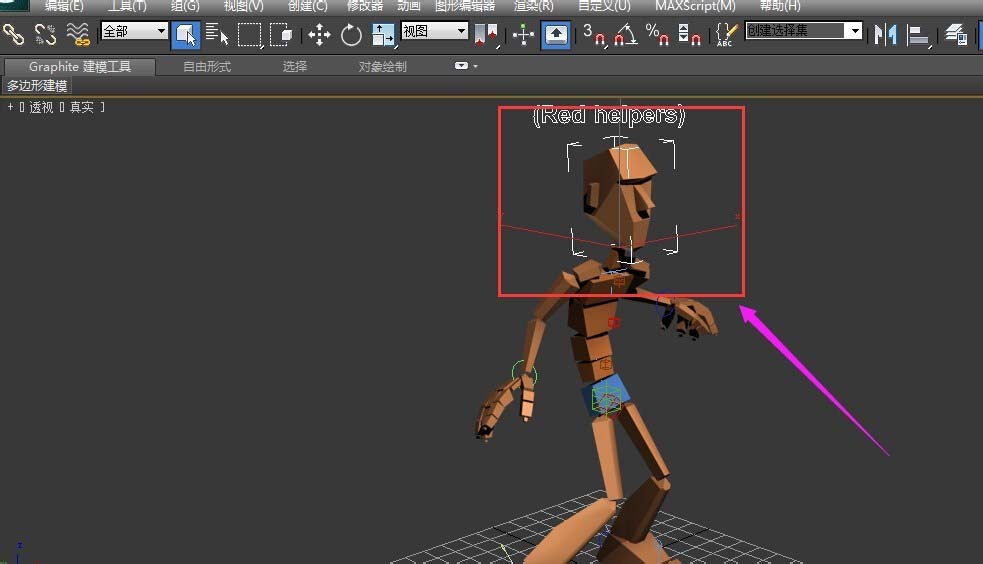
Task: Activate the Select Object cursor tool
Action: coord(186,34)
